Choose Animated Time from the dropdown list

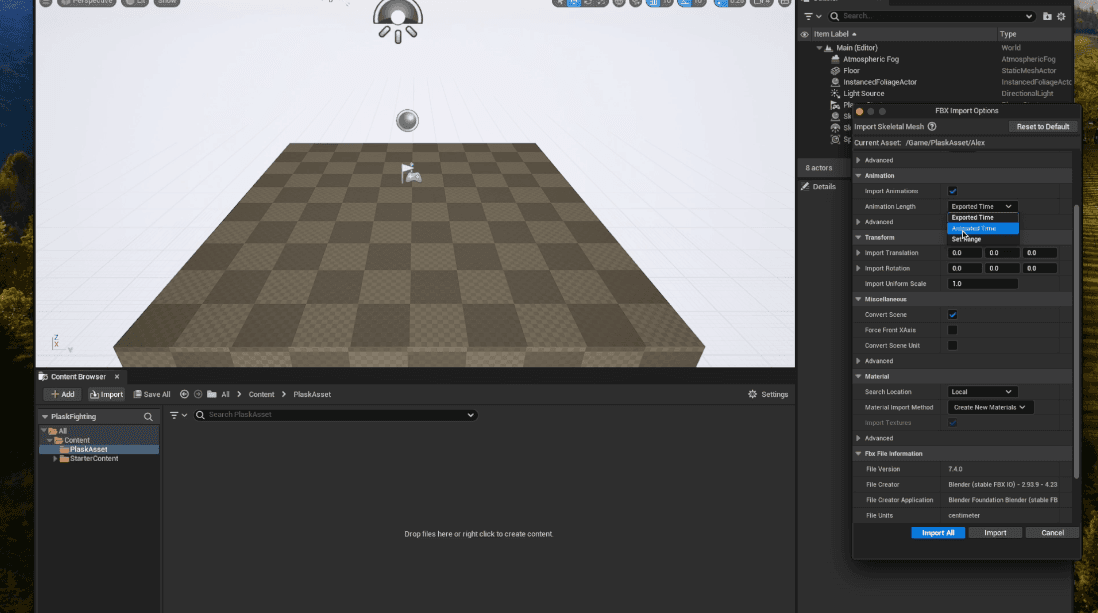point(982,228)
